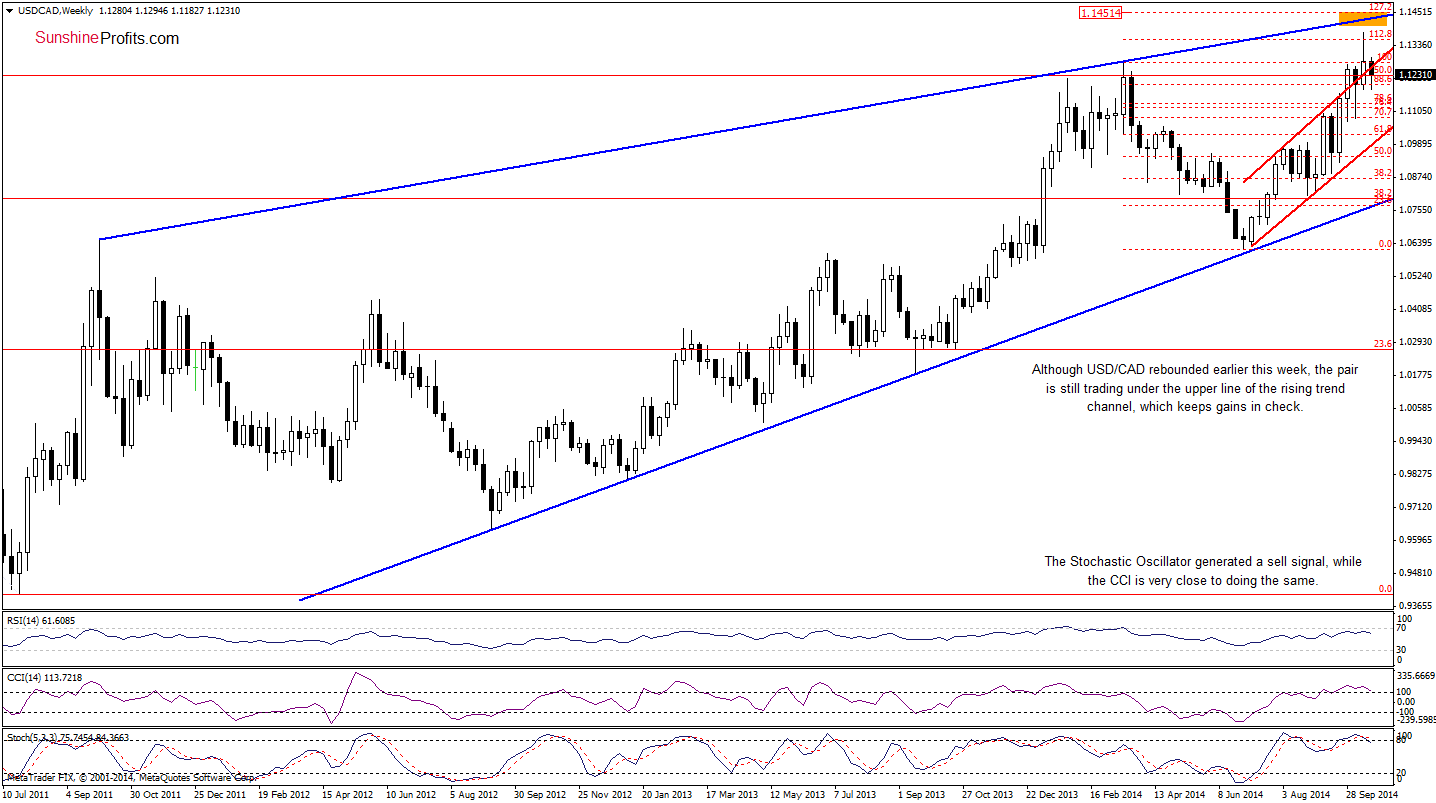Click the RSI(14) 61.6085 indicator label
The width and height of the screenshot is (1436, 803).
[x=41, y=621]
